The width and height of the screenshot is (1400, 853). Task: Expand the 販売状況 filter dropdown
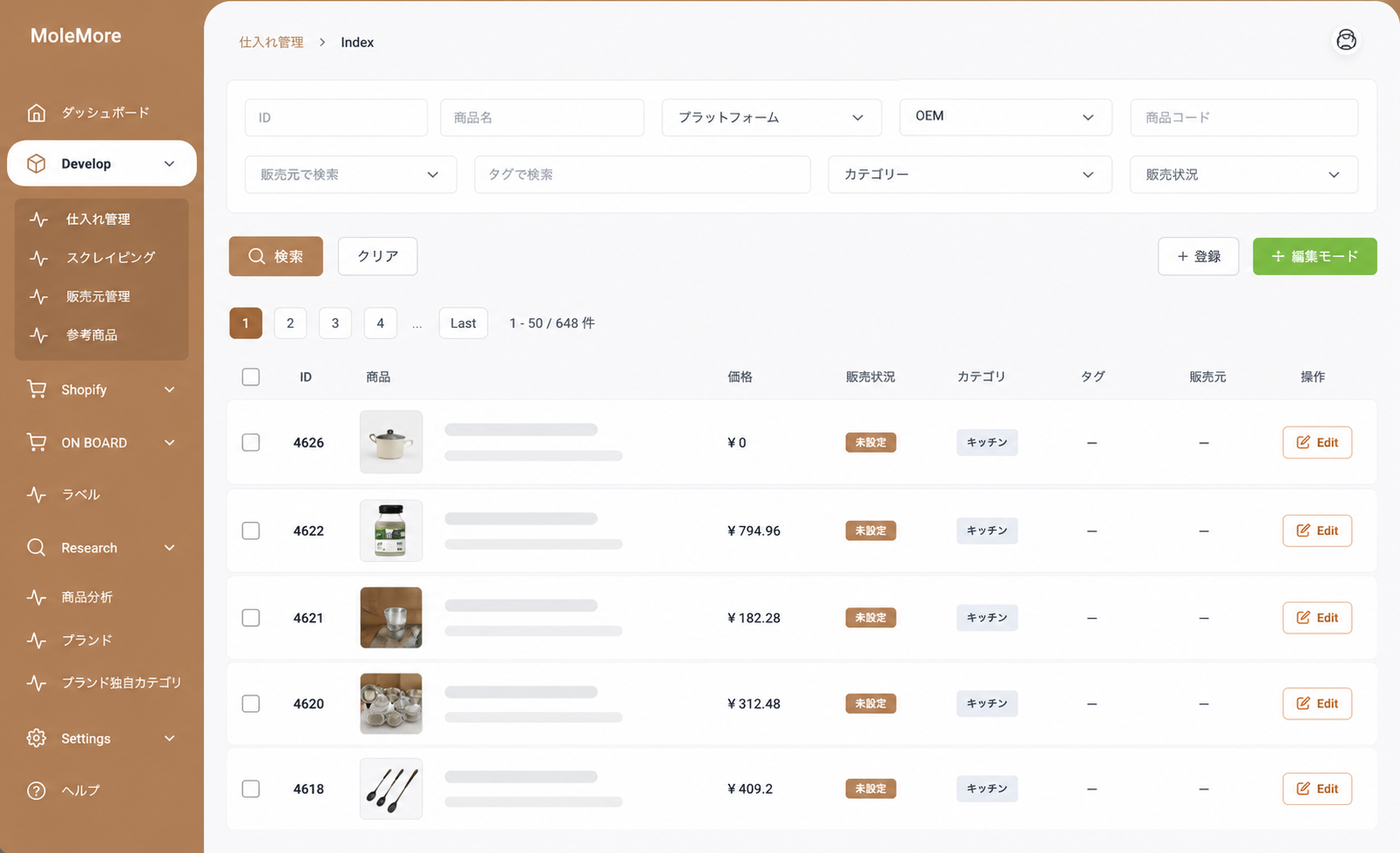tap(1244, 174)
